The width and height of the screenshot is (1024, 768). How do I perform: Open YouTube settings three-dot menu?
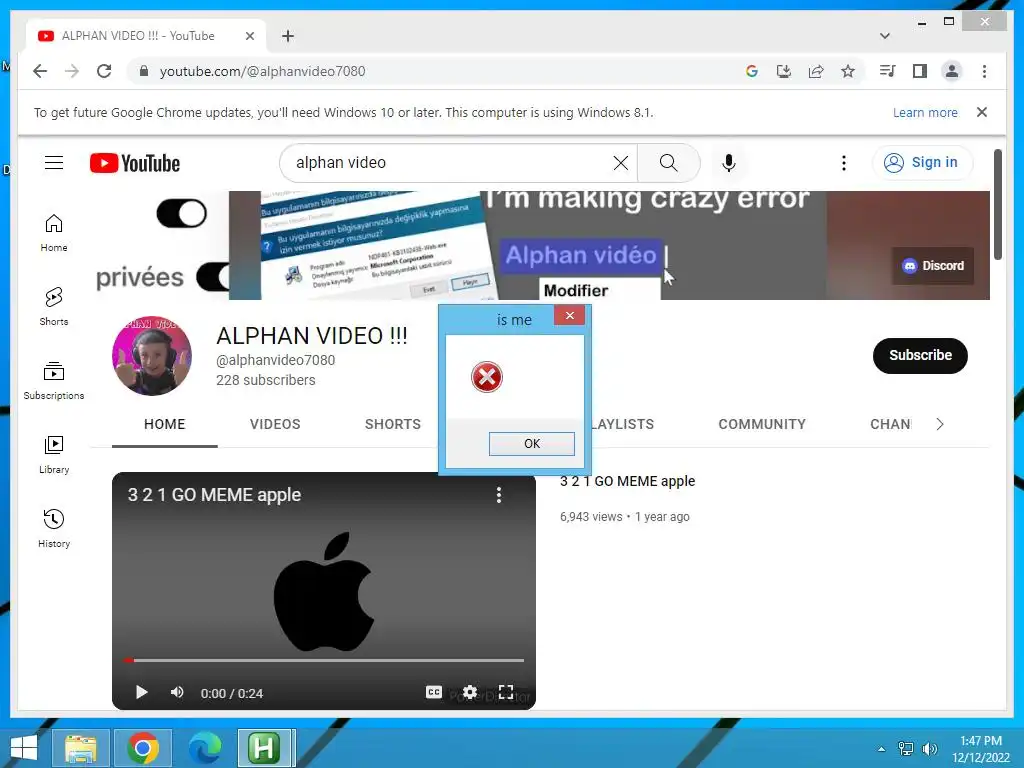844,163
